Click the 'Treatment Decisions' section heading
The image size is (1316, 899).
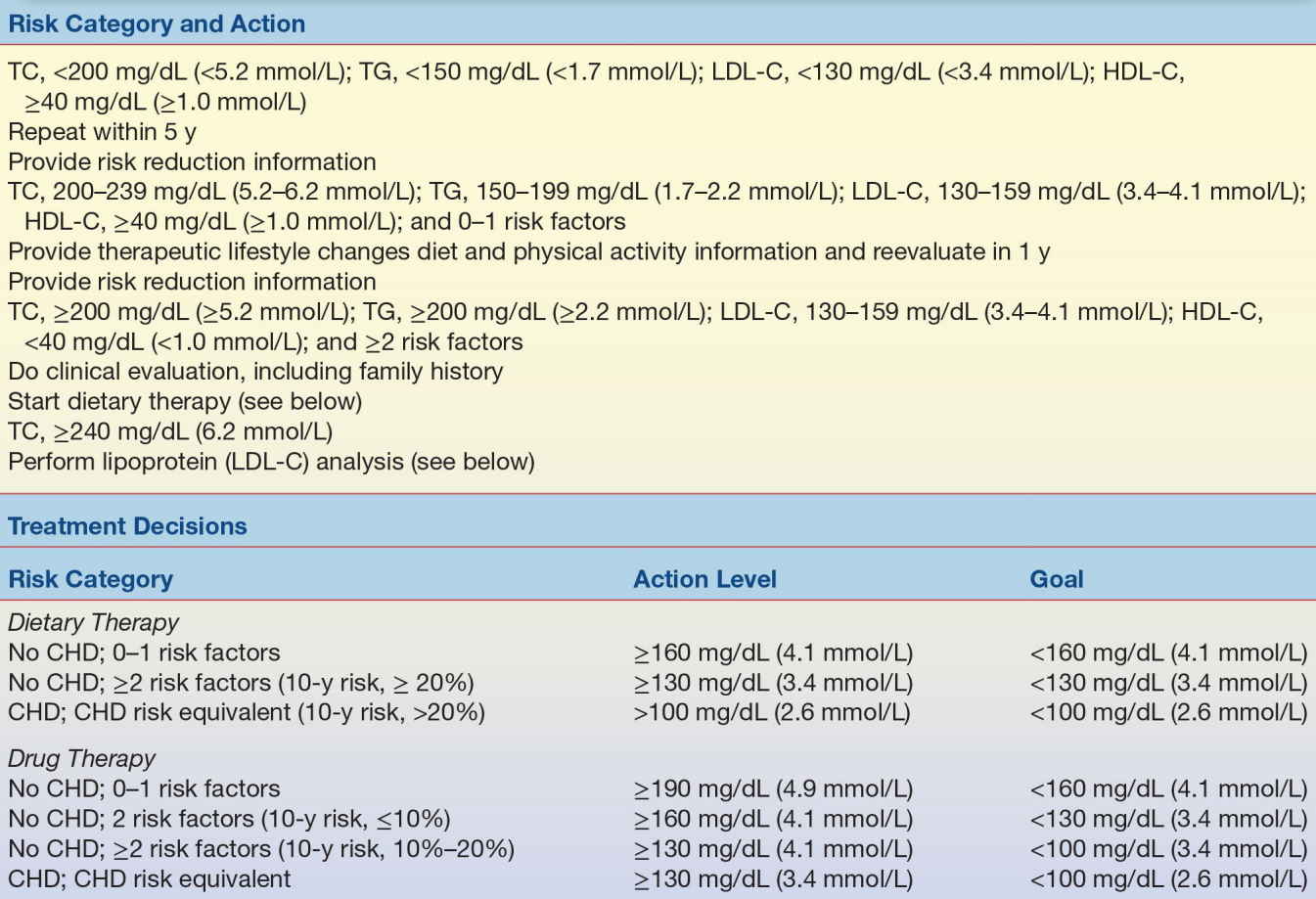click(x=127, y=526)
